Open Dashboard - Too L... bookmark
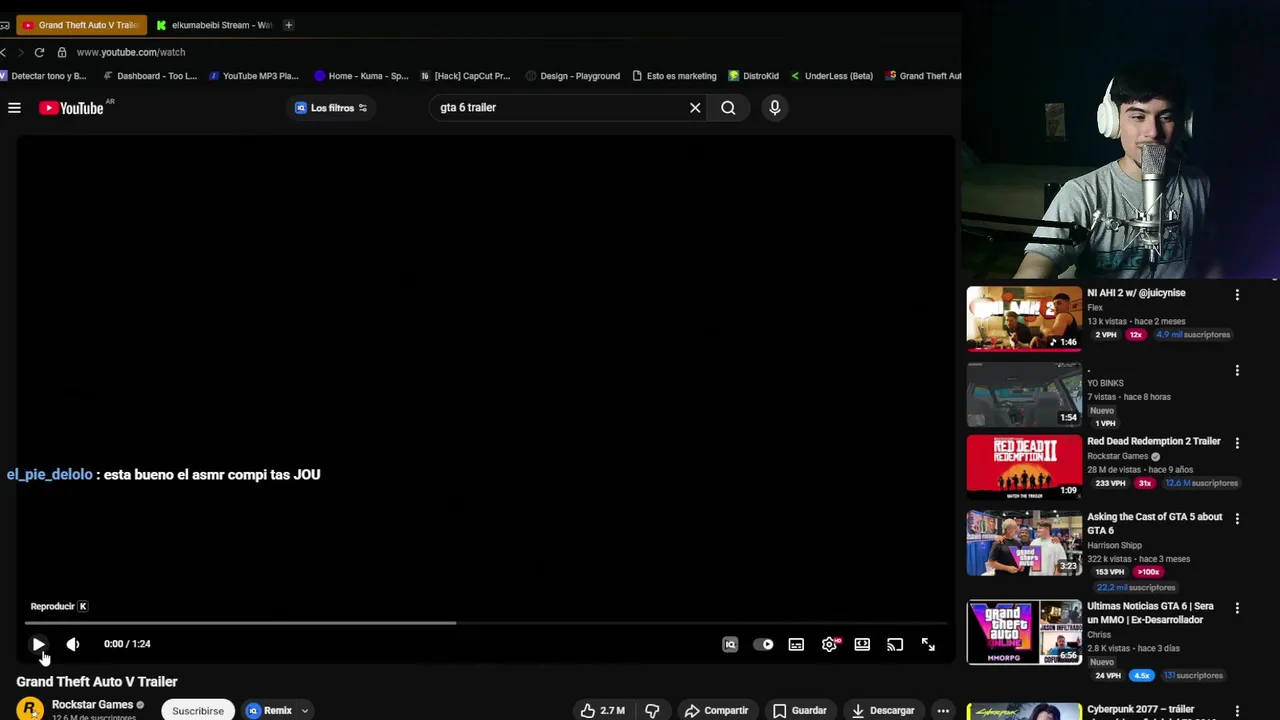 pos(150,76)
